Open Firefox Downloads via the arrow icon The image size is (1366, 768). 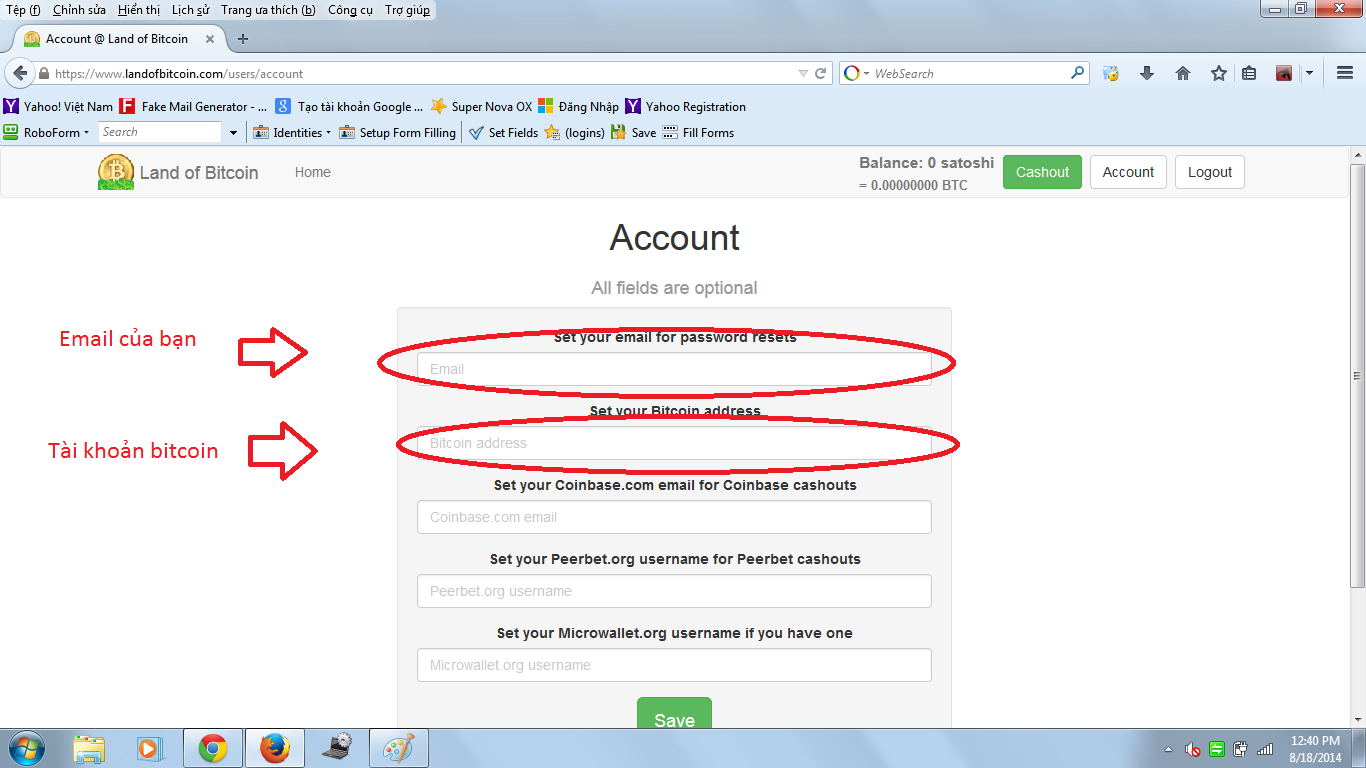pos(1147,73)
